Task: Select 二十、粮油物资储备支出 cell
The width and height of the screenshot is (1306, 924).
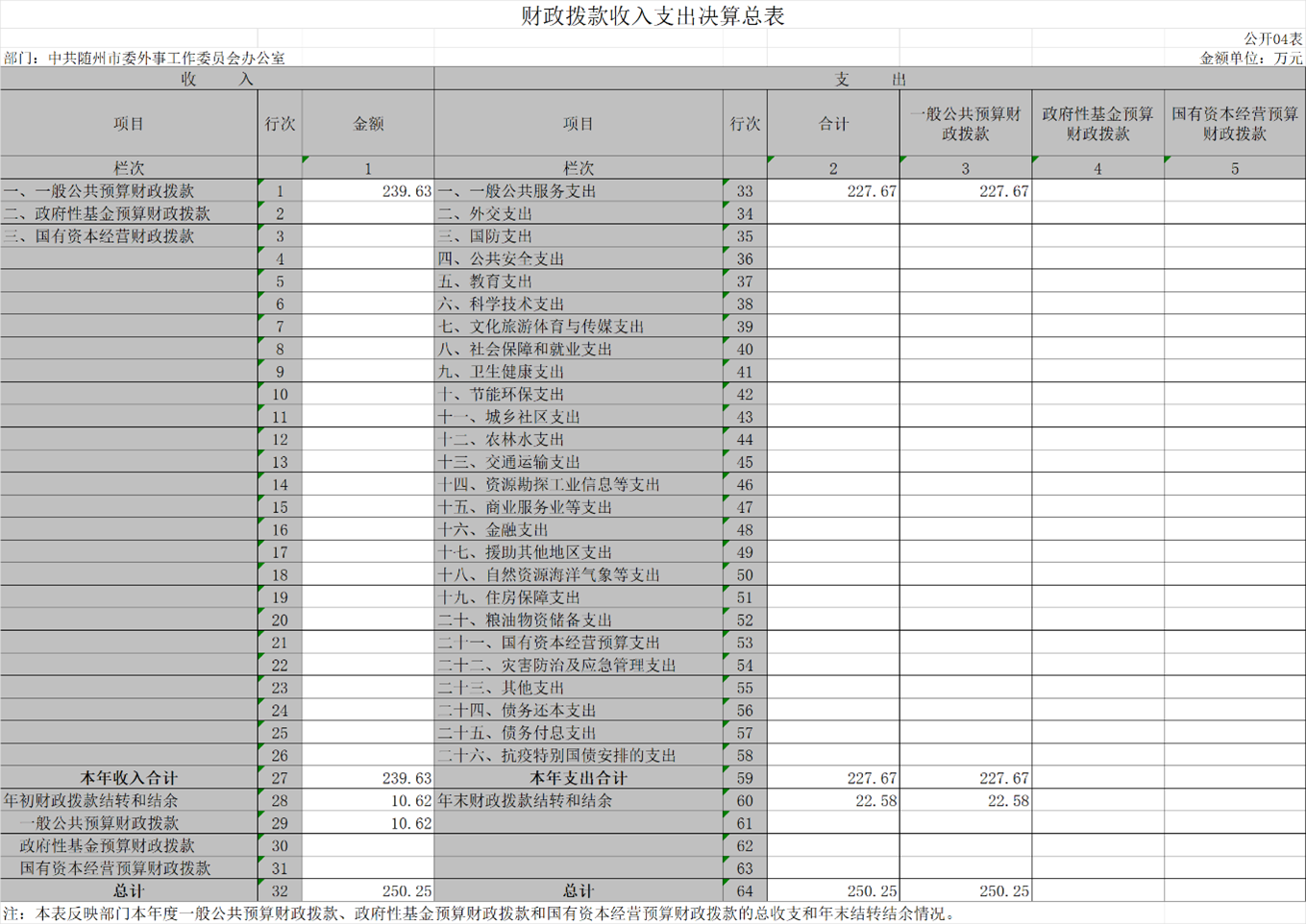Action: [579, 620]
